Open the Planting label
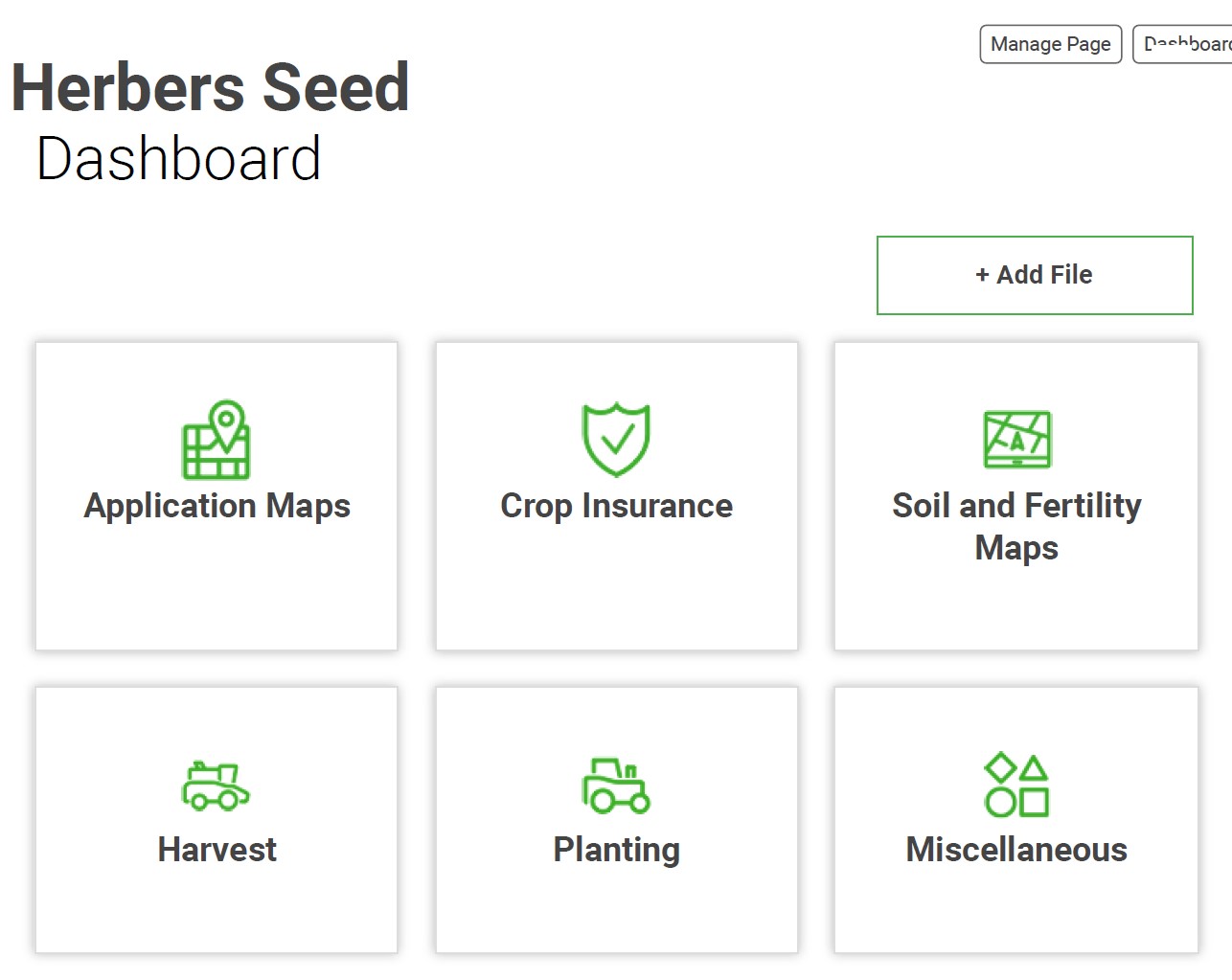 tap(616, 850)
